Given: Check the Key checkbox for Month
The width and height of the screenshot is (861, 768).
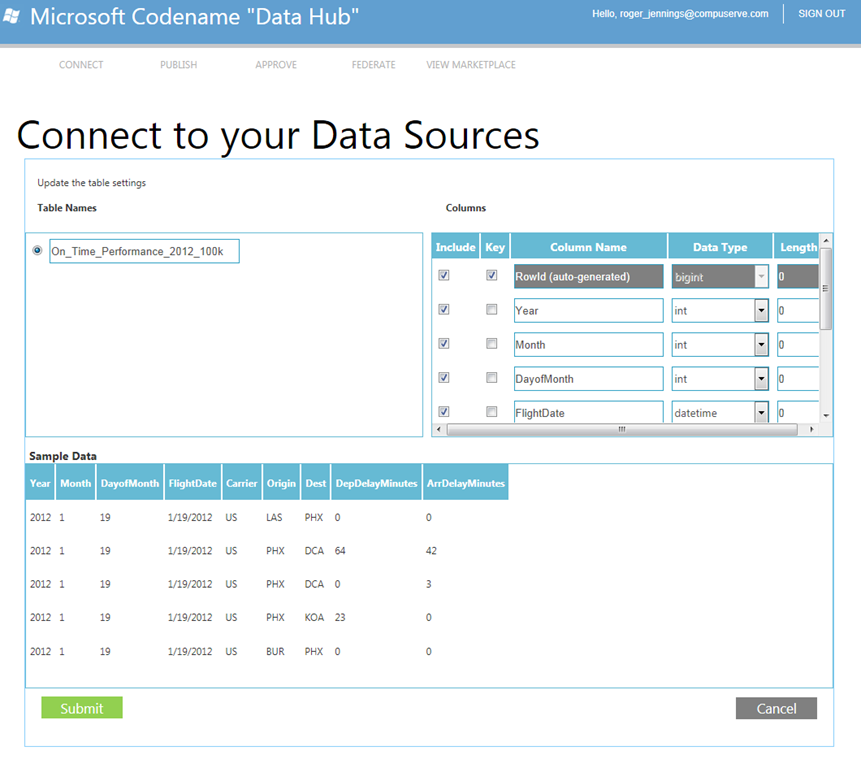Looking at the screenshot, I should click(x=491, y=344).
